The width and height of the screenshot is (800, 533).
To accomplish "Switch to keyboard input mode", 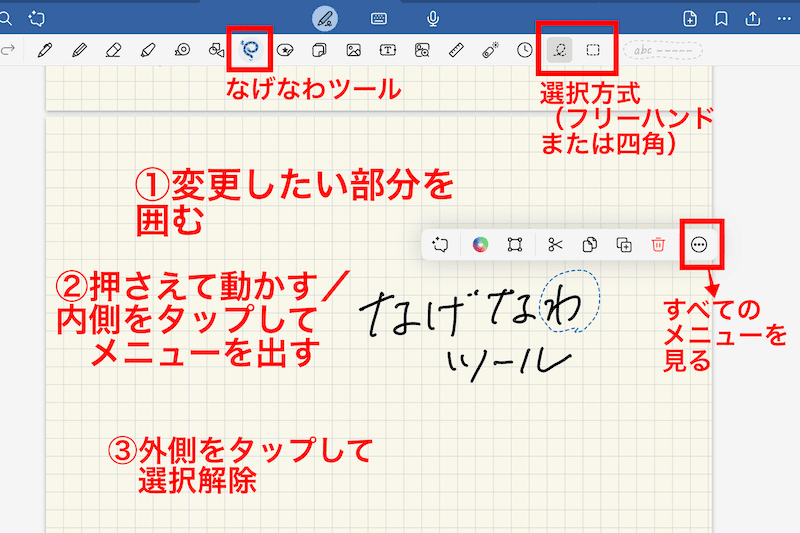I will 379,18.
